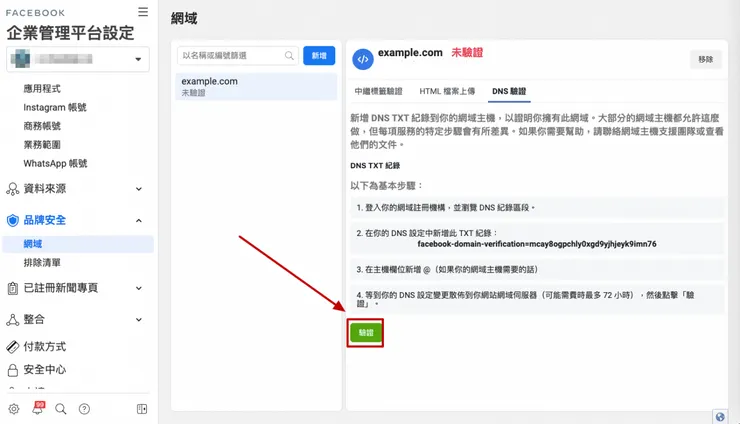Select the example.com row in the domain list
740x424 pixels.
[256, 86]
